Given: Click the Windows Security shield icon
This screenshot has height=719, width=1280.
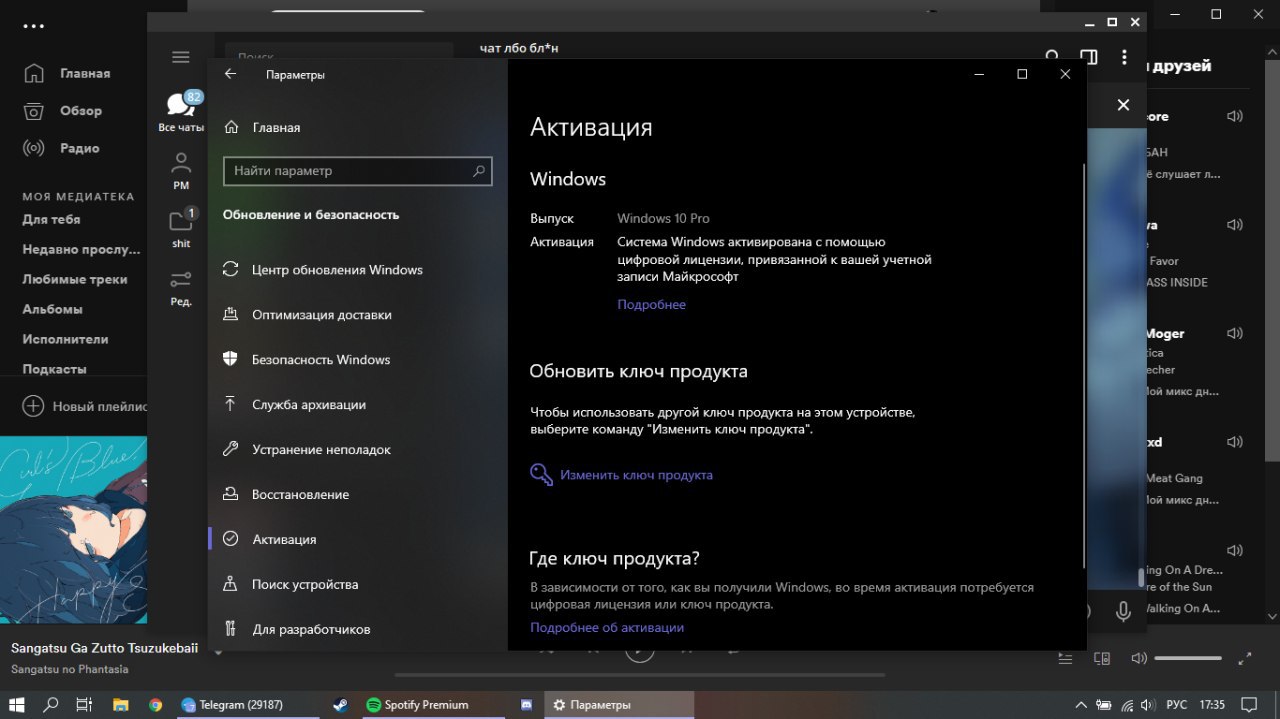Looking at the screenshot, I should click(231, 359).
